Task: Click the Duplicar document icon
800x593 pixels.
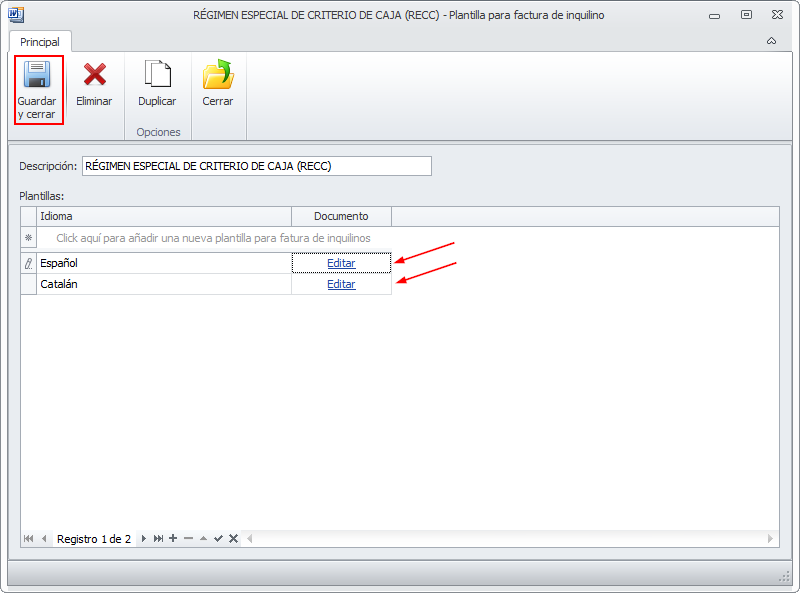Action: point(157,74)
